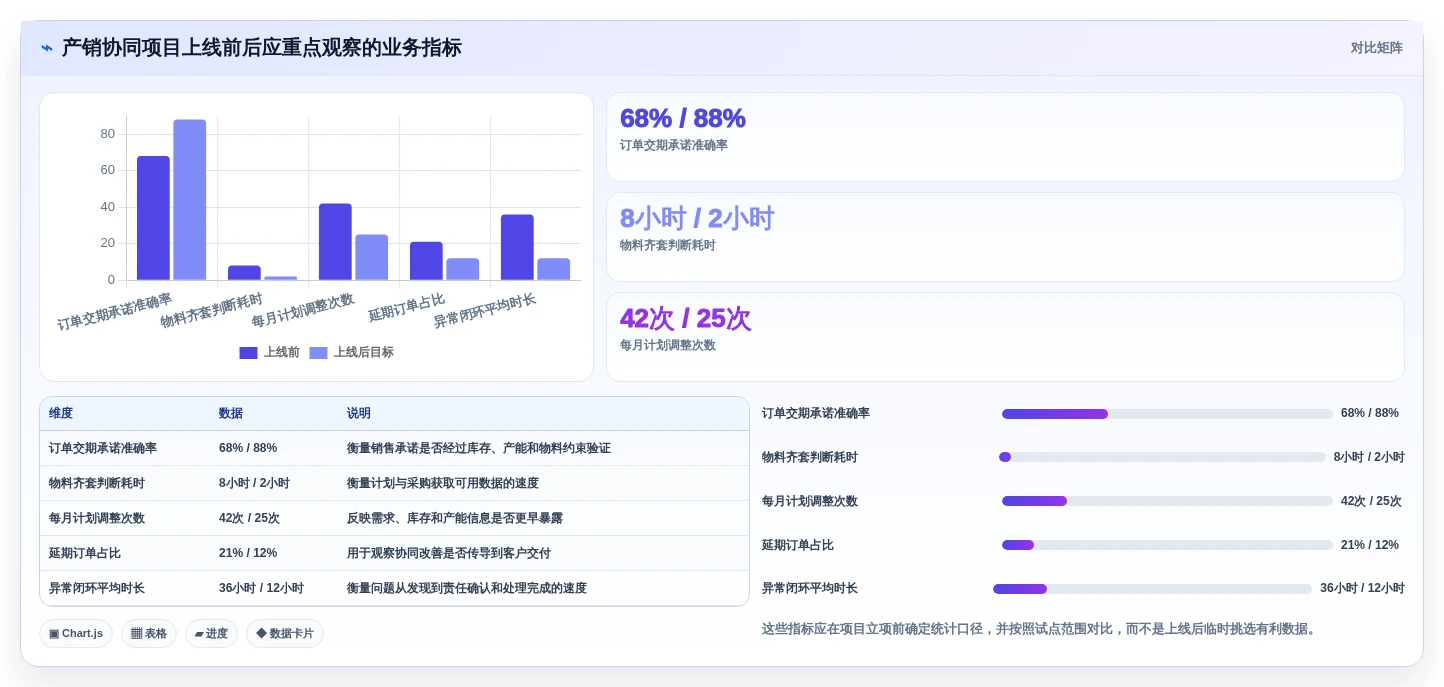Click the 上线前 bar for 延期订单占比
Image resolution: width=1444 pixels, height=687 pixels.
click(426, 261)
